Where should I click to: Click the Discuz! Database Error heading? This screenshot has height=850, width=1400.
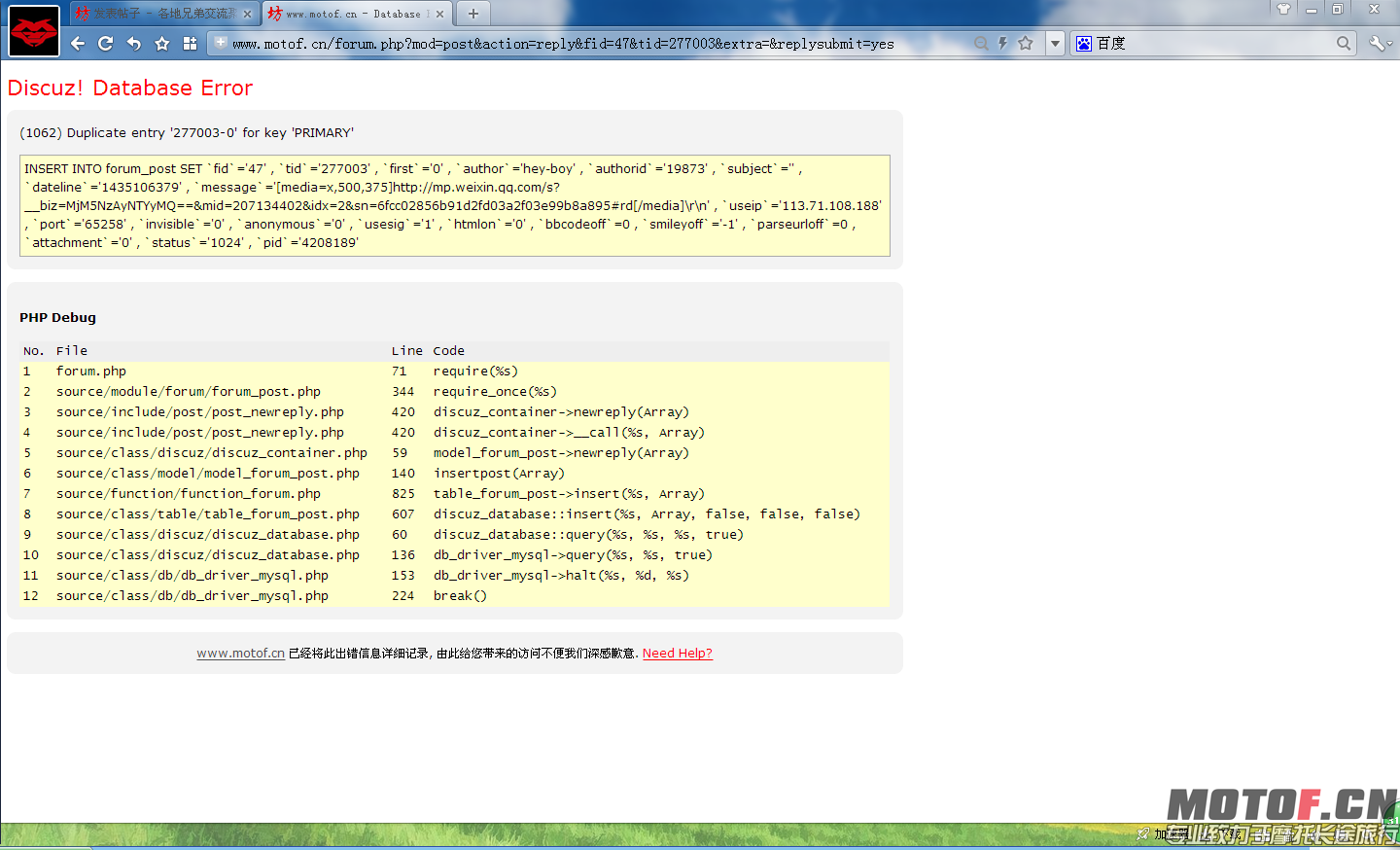click(130, 88)
